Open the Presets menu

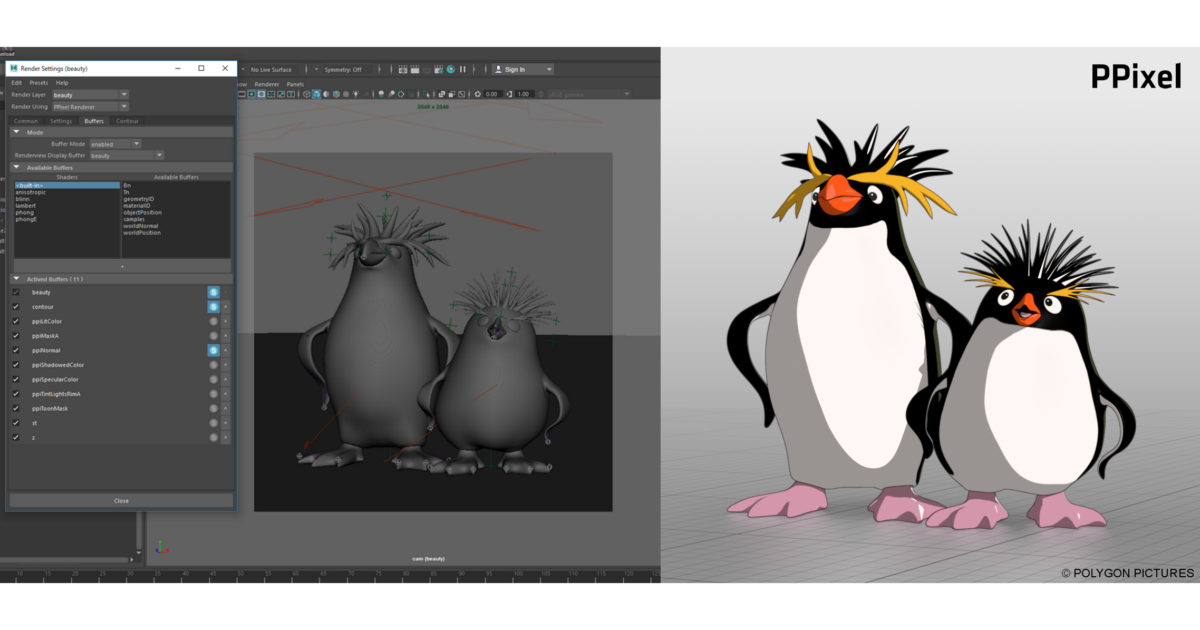pos(38,83)
